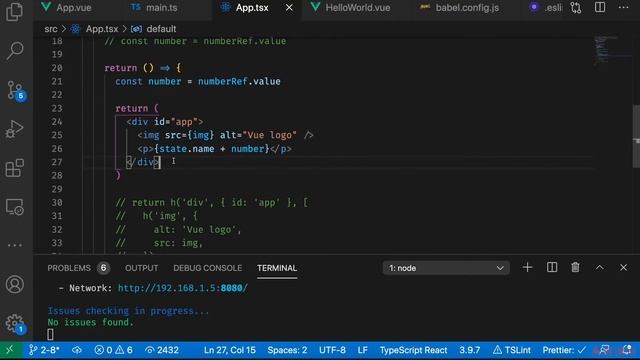This screenshot has width=640, height=360.
Task: Select TypeScript version 3.9.7
Action: (x=469, y=350)
